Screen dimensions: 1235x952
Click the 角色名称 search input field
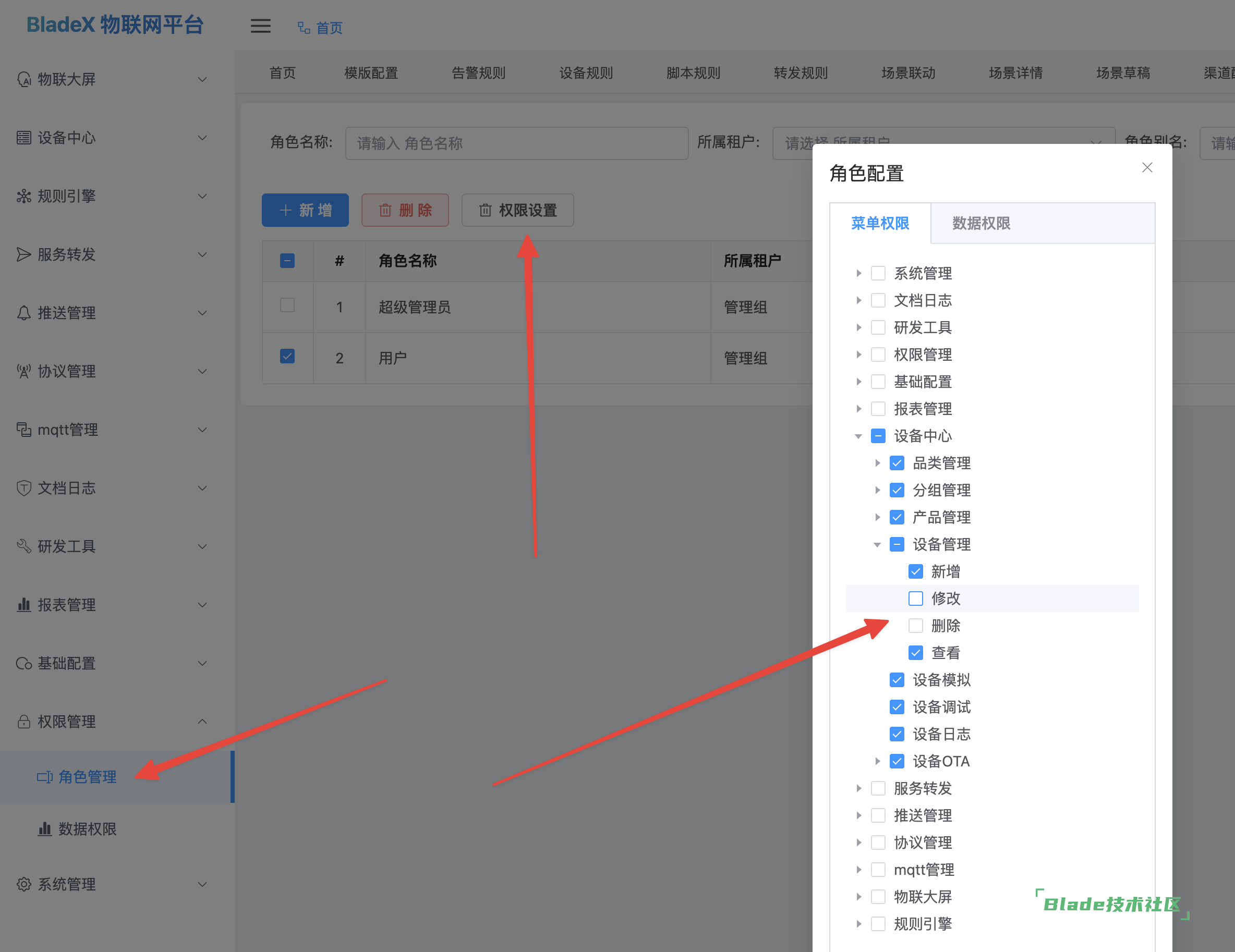tap(516, 143)
